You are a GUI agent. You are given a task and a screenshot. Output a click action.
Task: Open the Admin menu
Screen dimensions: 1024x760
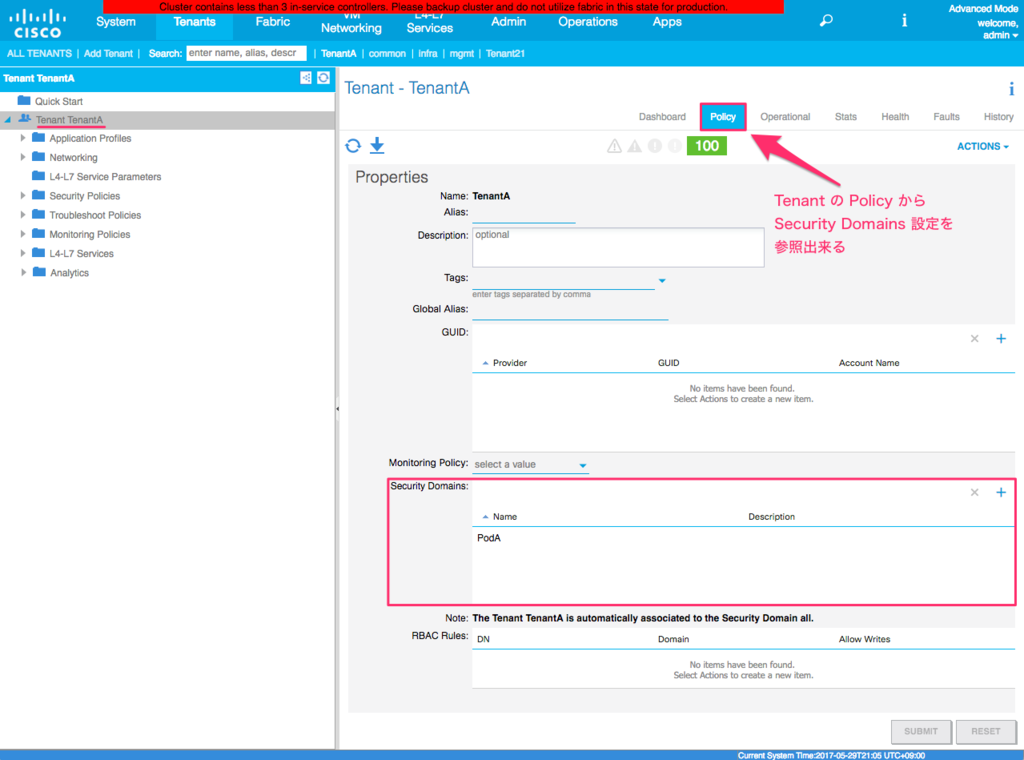coord(508,22)
